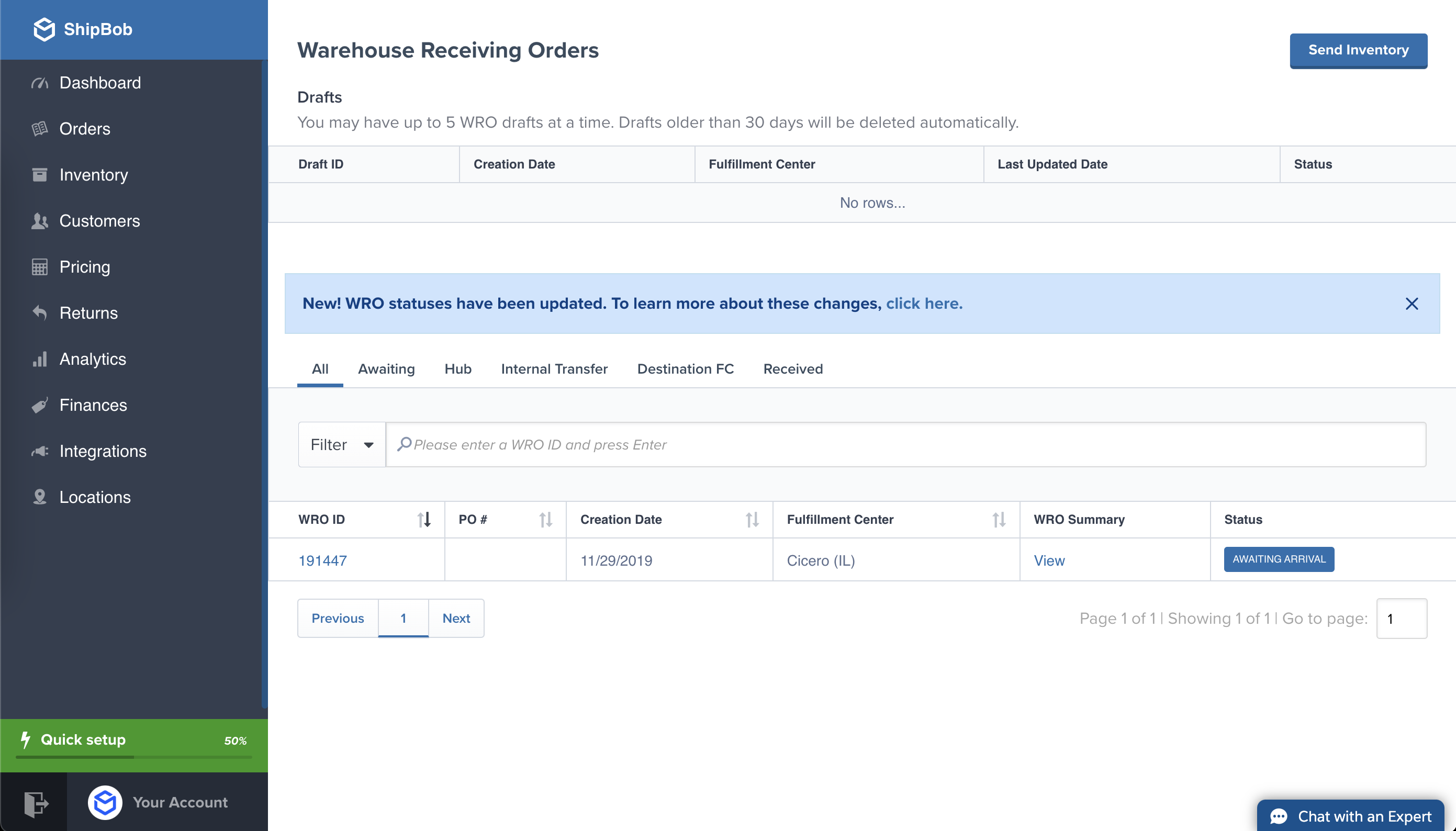Click the sidebar vertical scrollbar
1456x831 pixels.
click(x=264, y=384)
